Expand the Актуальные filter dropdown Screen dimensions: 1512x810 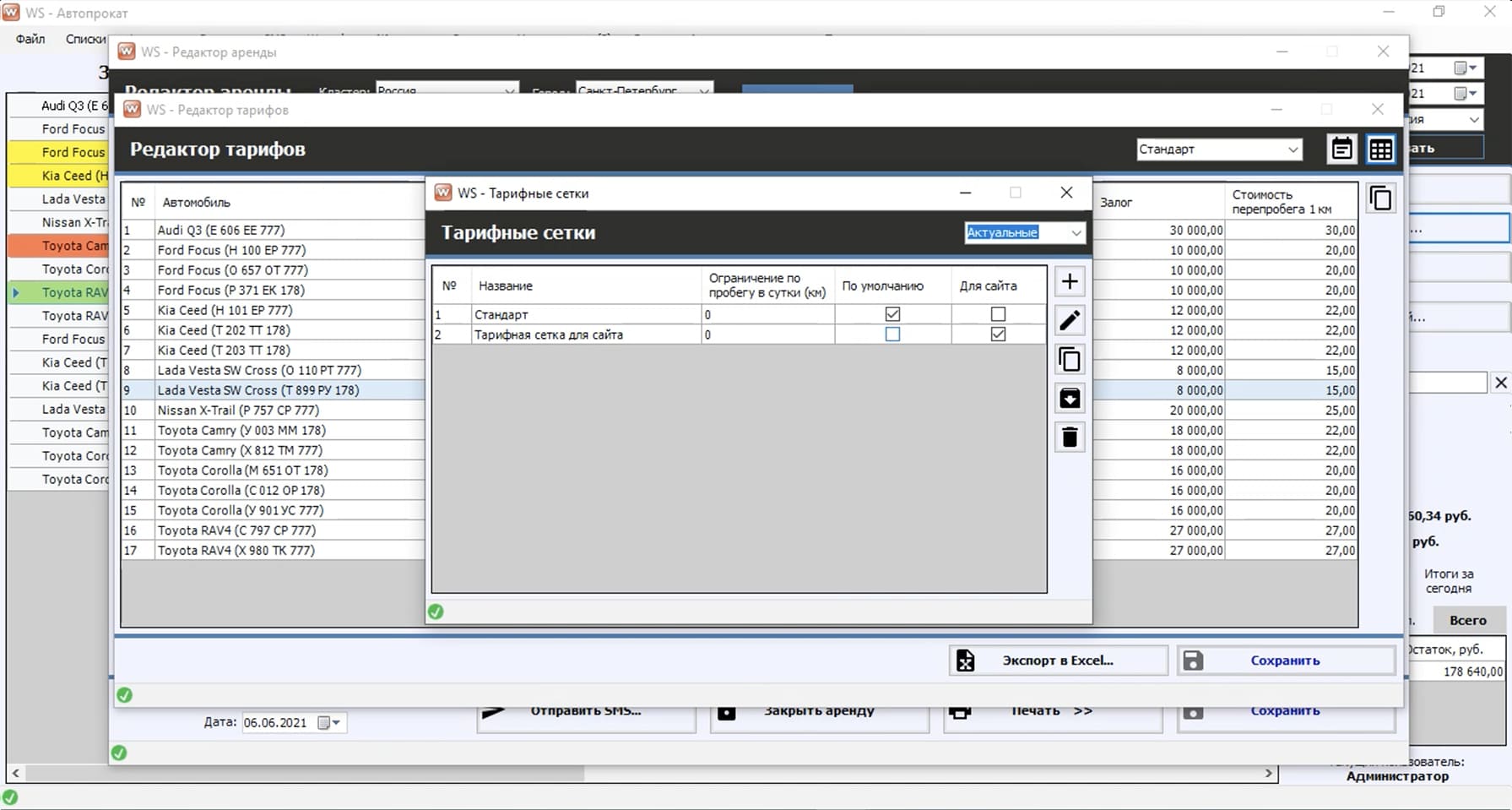(x=1076, y=233)
